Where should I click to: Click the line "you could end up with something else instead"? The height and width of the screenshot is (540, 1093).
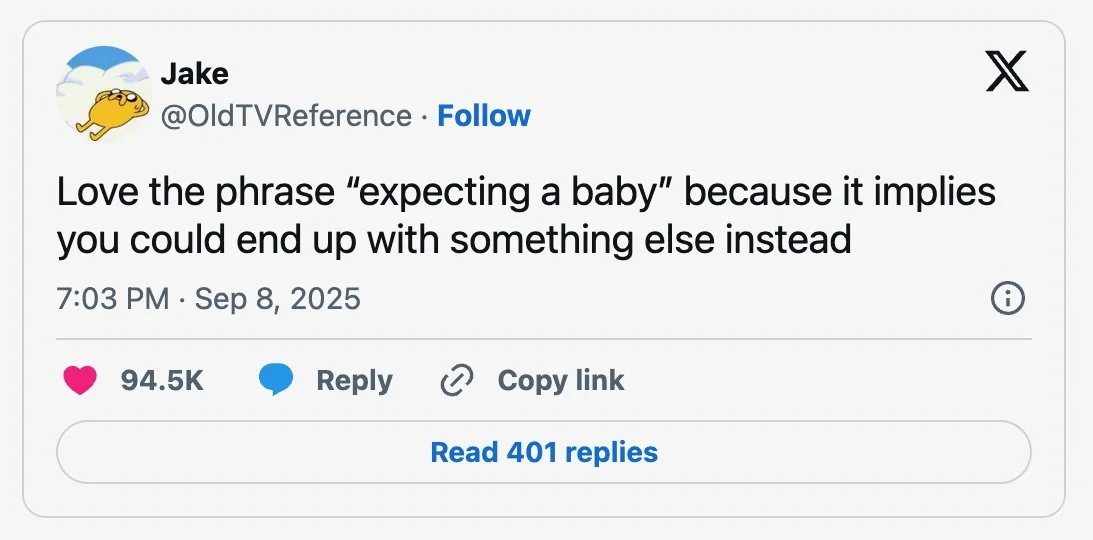pos(453,240)
